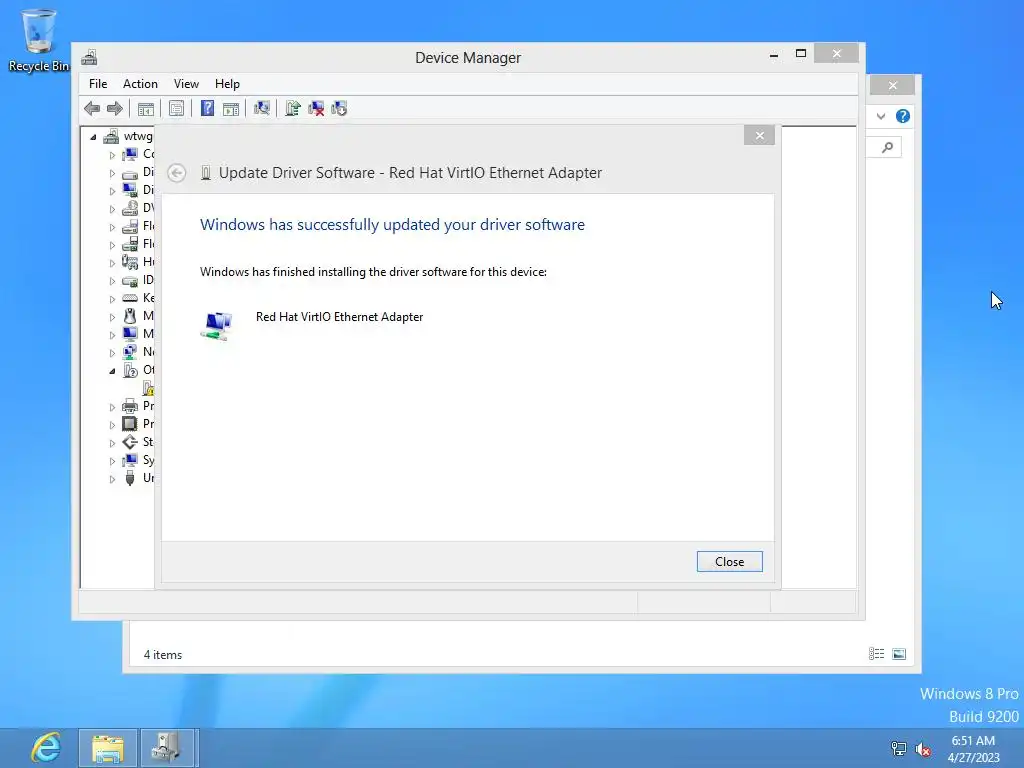The image size is (1024, 768).
Task: Click the Uninstall device icon with red X
Action: click(x=316, y=108)
